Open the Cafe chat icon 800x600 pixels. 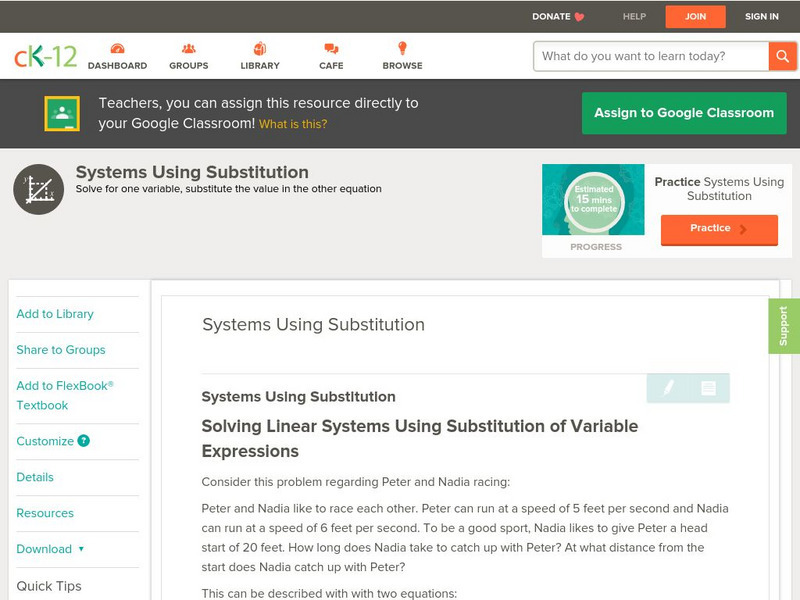click(331, 49)
